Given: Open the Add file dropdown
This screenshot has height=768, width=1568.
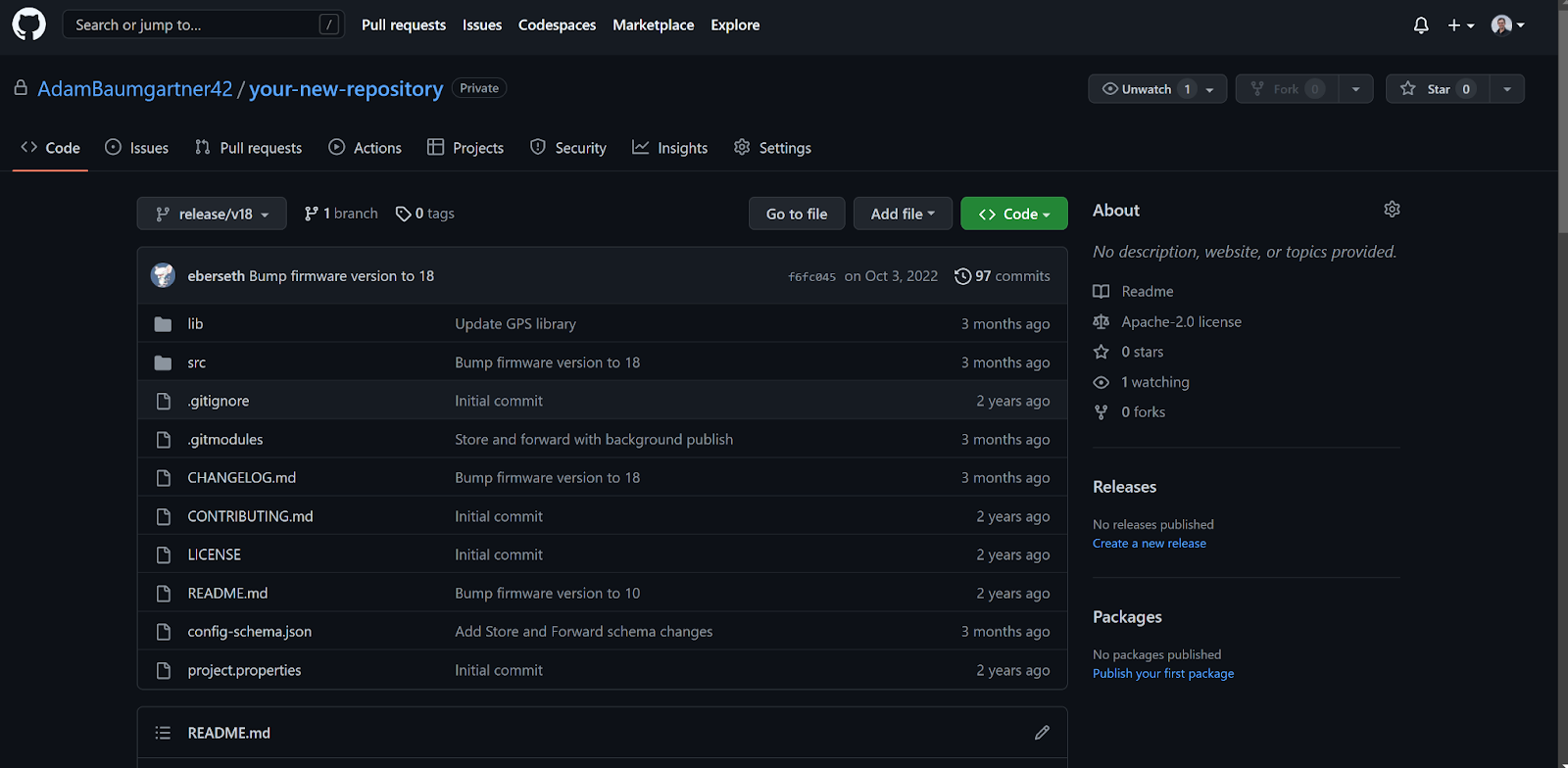Looking at the screenshot, I should pos(903,214).
